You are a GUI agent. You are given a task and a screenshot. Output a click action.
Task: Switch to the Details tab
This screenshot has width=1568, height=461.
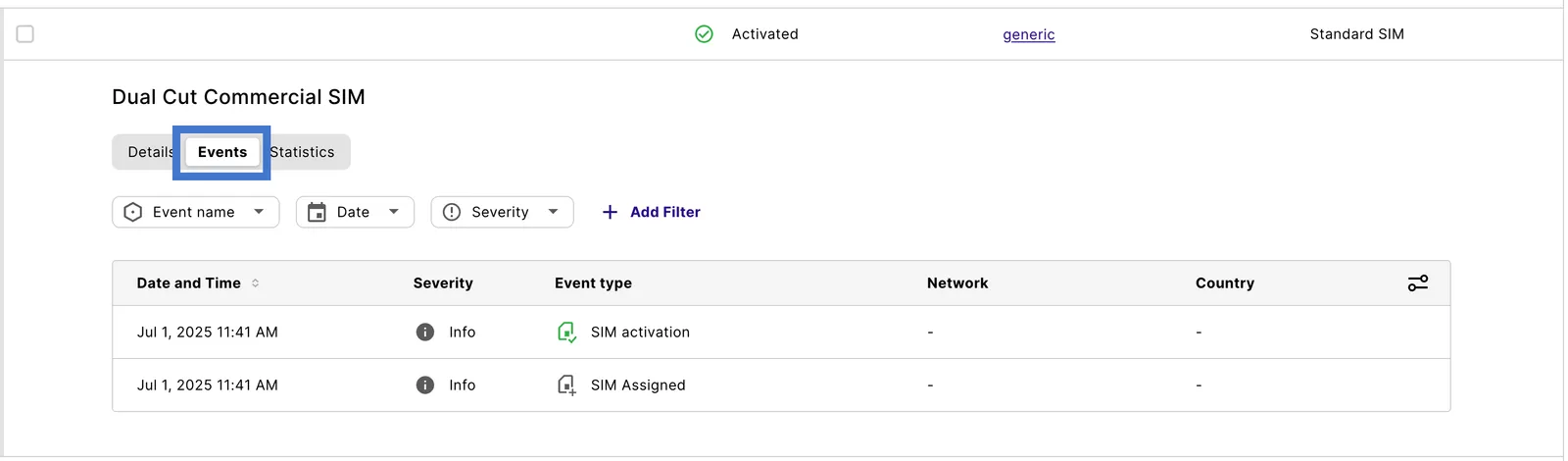click(150, 152)
